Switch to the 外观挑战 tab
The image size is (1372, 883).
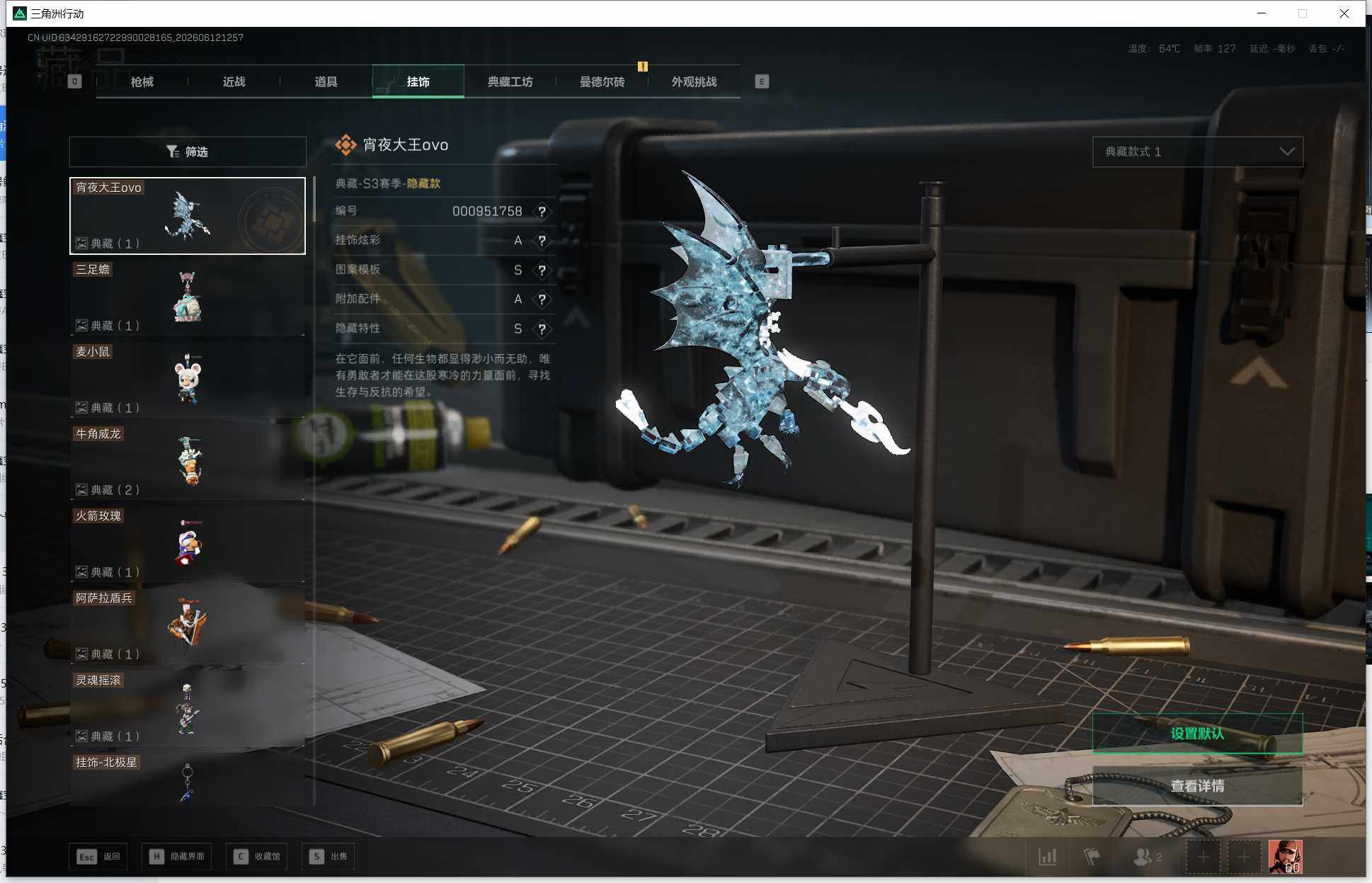pyautogui.click(x=694, y=81)
